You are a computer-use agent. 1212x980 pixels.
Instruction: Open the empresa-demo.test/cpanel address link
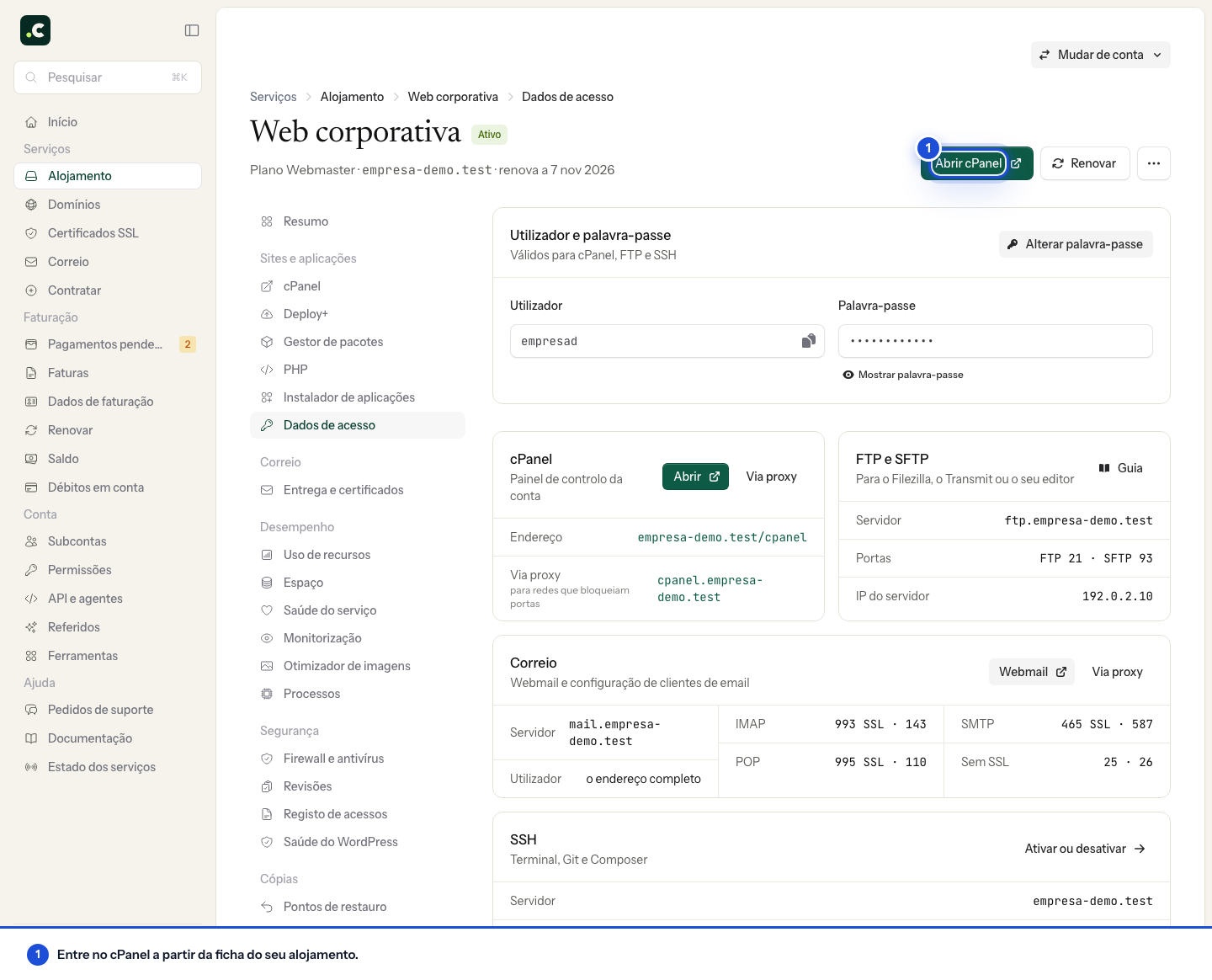point(722,537)
